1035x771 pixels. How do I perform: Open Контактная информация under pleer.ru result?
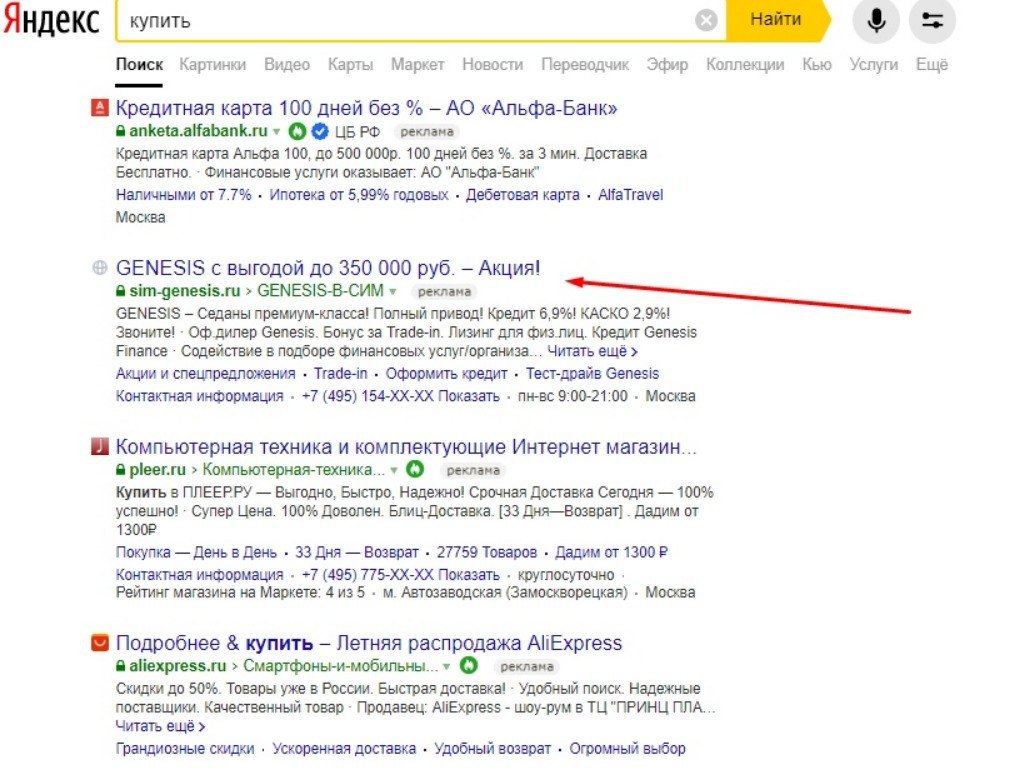click(199, 575)
